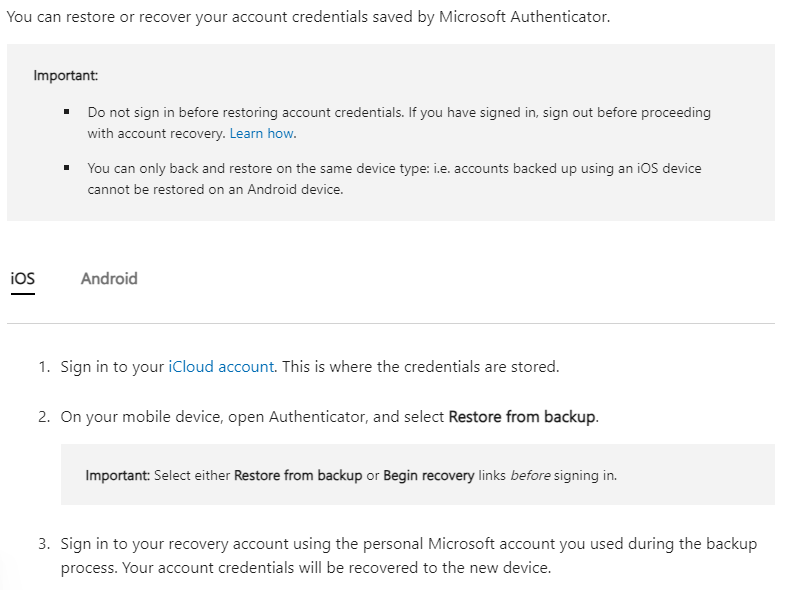Select the iOS tab
The height and width of the screenshot is (590, 787).
pos(23,279)
